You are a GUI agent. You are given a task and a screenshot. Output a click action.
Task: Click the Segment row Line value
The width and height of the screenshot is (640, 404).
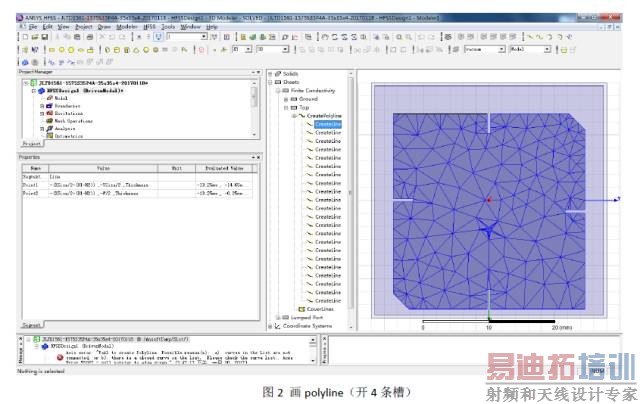pos(103,177)
